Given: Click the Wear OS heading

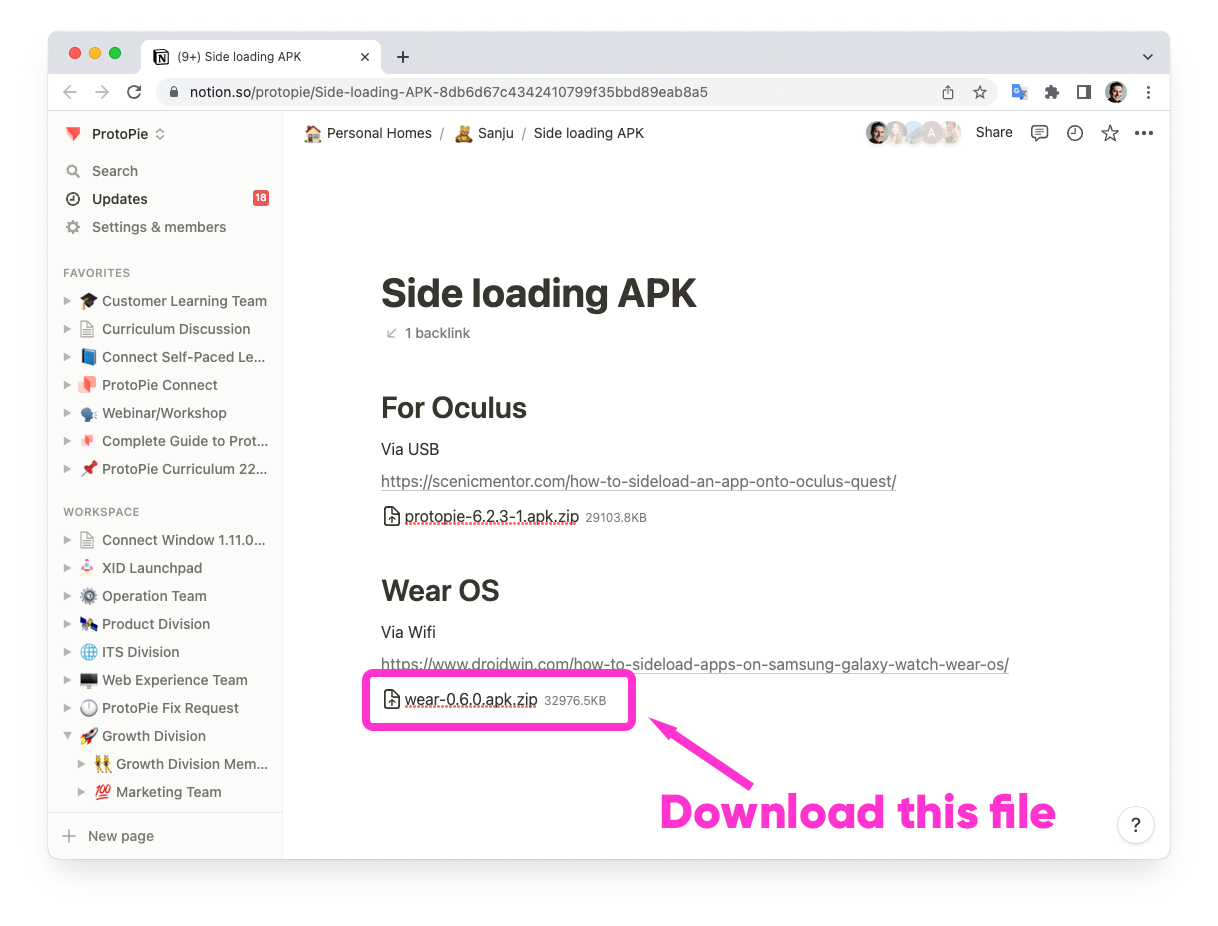Looking at the screenshot, I should [x=440, y=591].
